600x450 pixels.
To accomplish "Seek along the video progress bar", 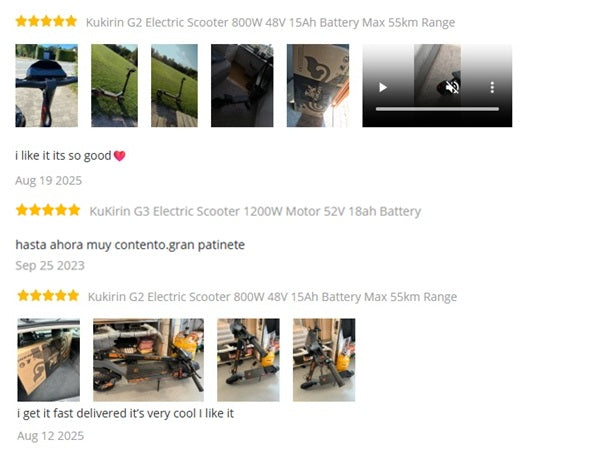I will (x=437, y=109).
